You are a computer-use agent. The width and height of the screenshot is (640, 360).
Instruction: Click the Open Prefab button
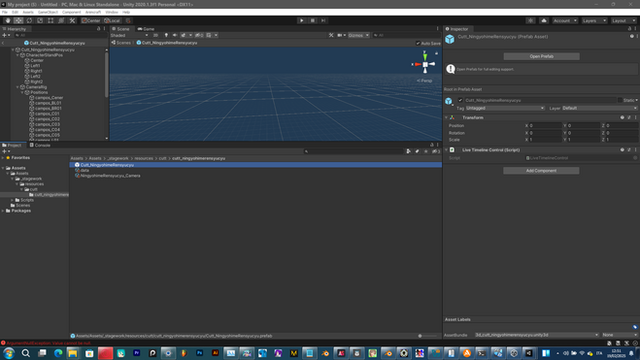coord(541,56)
